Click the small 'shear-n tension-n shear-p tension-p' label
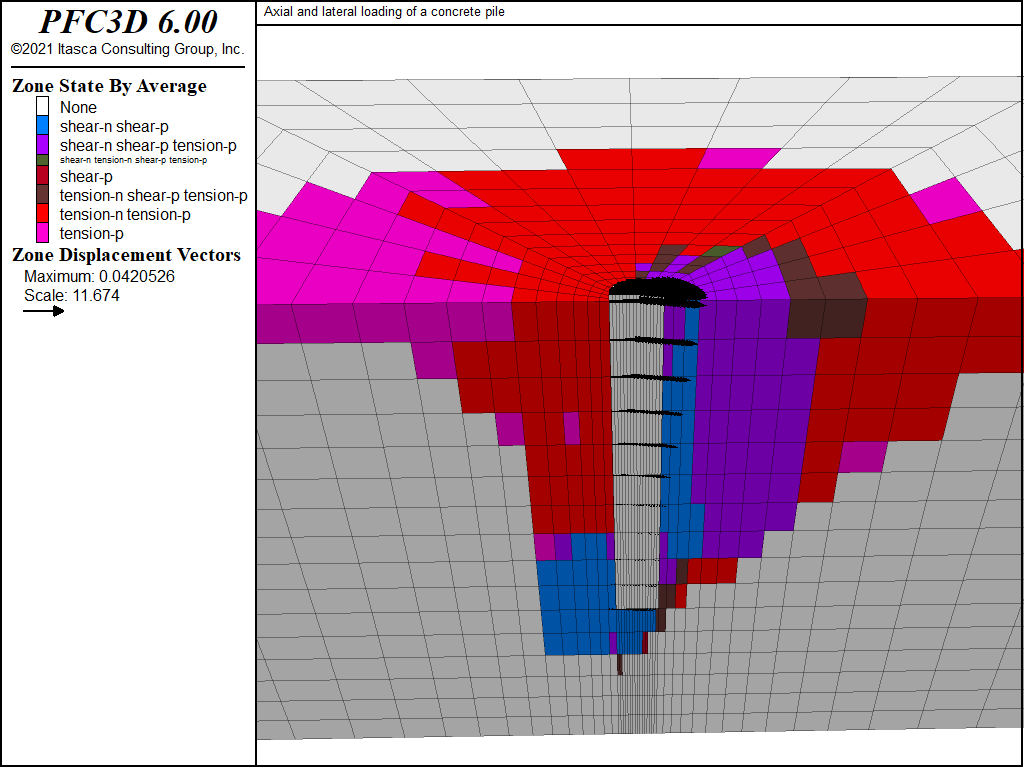 [133, 160]
